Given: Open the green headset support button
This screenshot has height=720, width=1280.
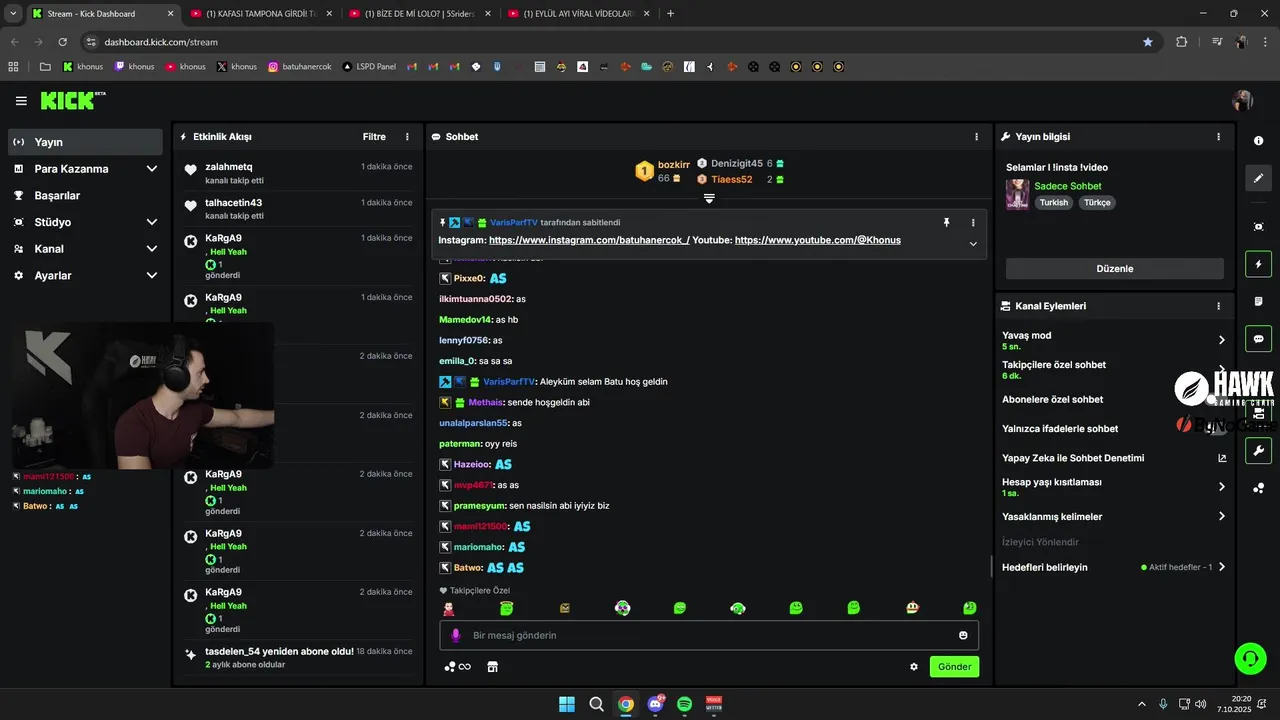Looking at the screenshot, I should click(x=1250, y=658).
